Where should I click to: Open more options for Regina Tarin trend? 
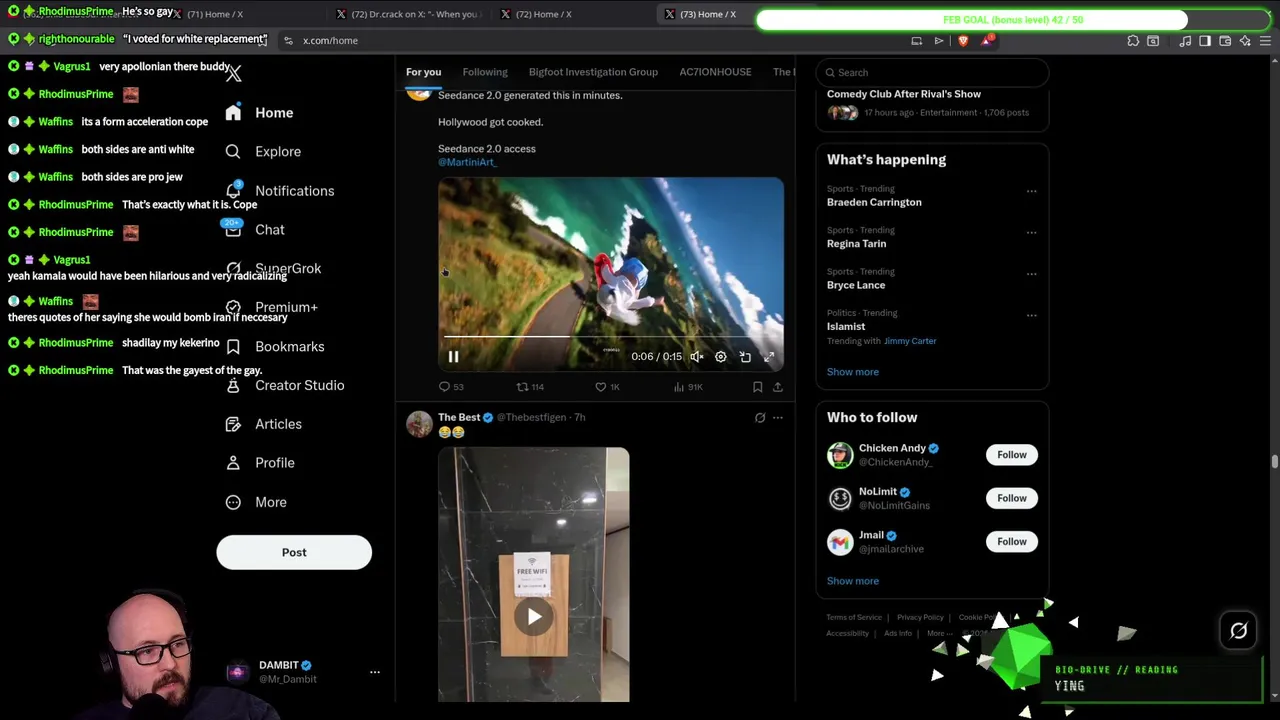[1031, 232]
